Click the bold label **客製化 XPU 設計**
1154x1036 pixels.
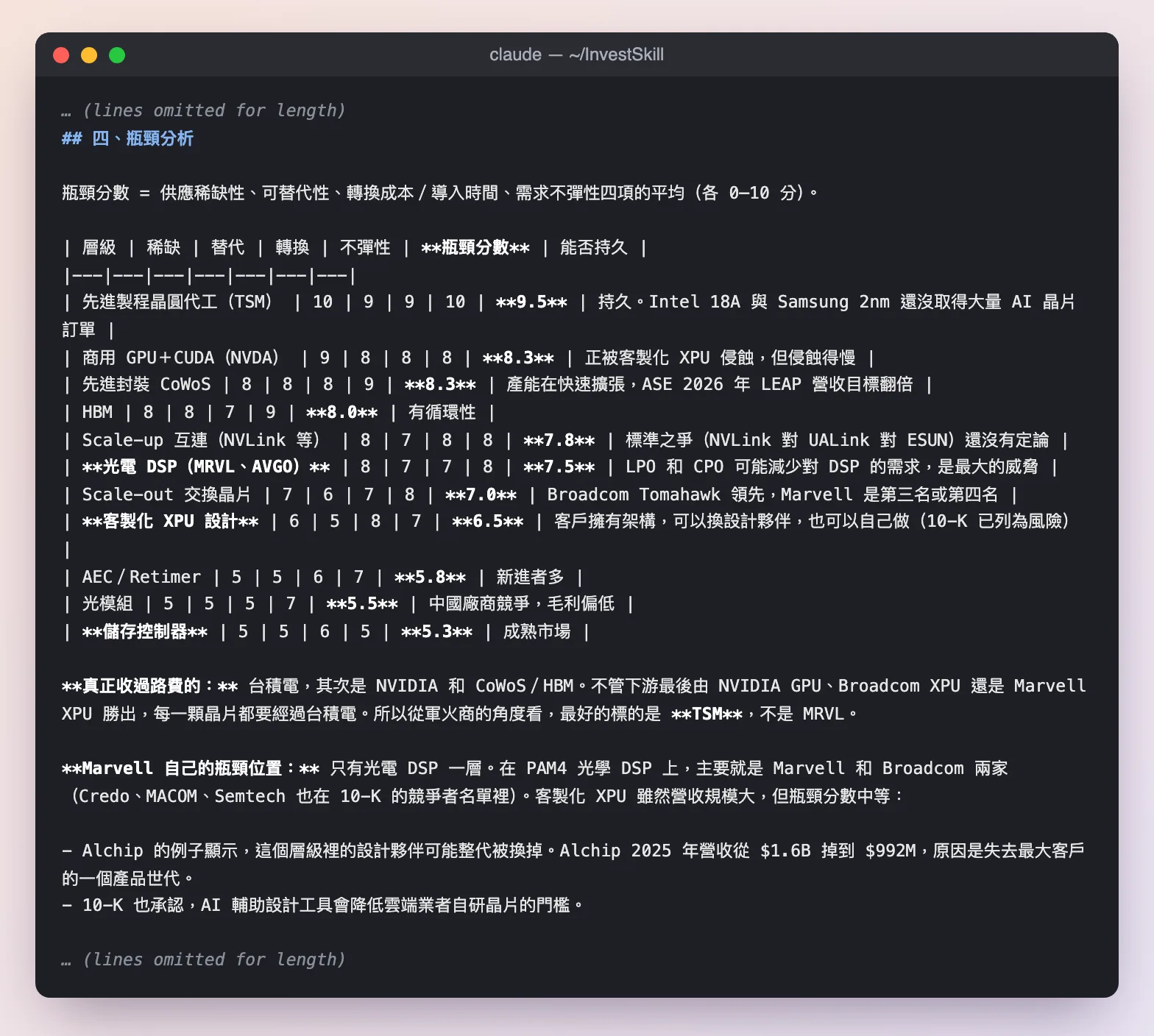pyautogui.click(x=170, y=521)
